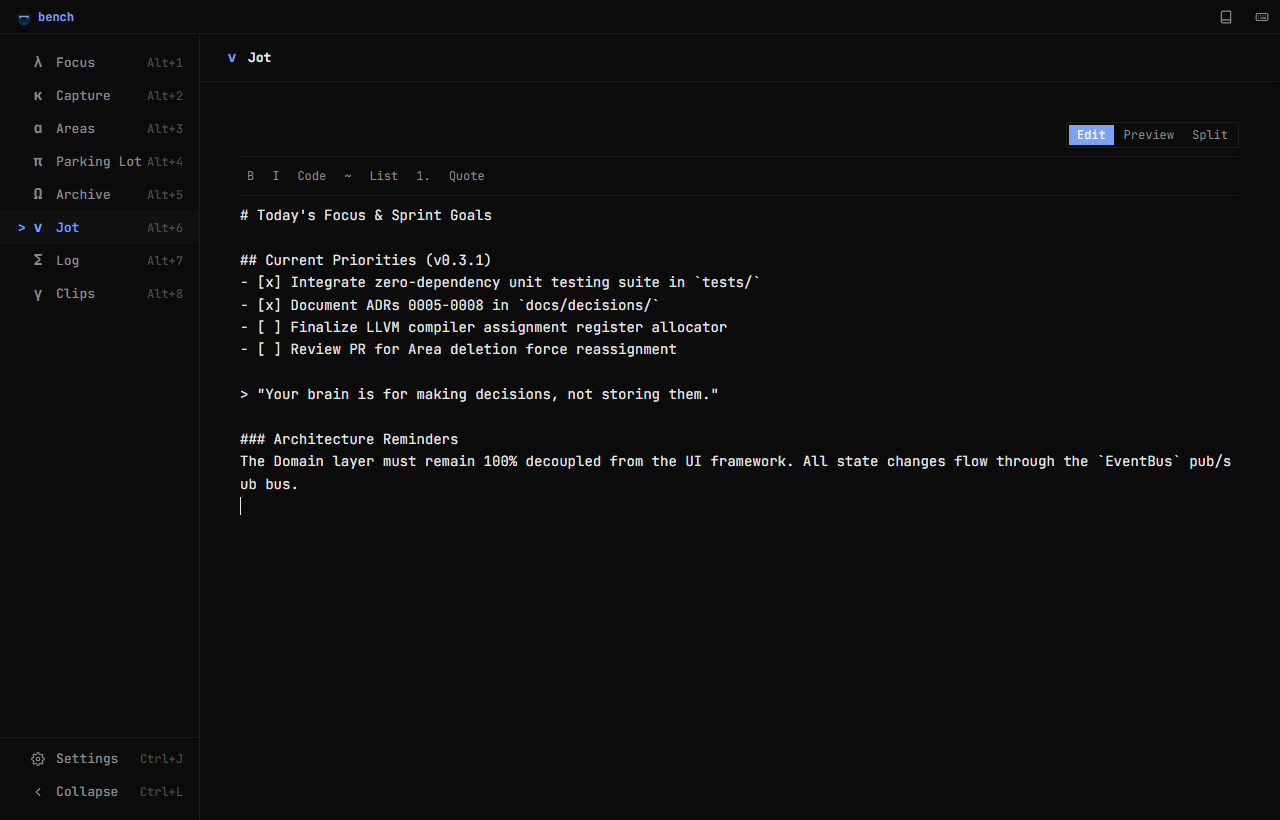Click the "# Today's Focus & Sprint Goals" heading line
The height and width of the screenshot is (820, 1280).
[x=366, y=215]
